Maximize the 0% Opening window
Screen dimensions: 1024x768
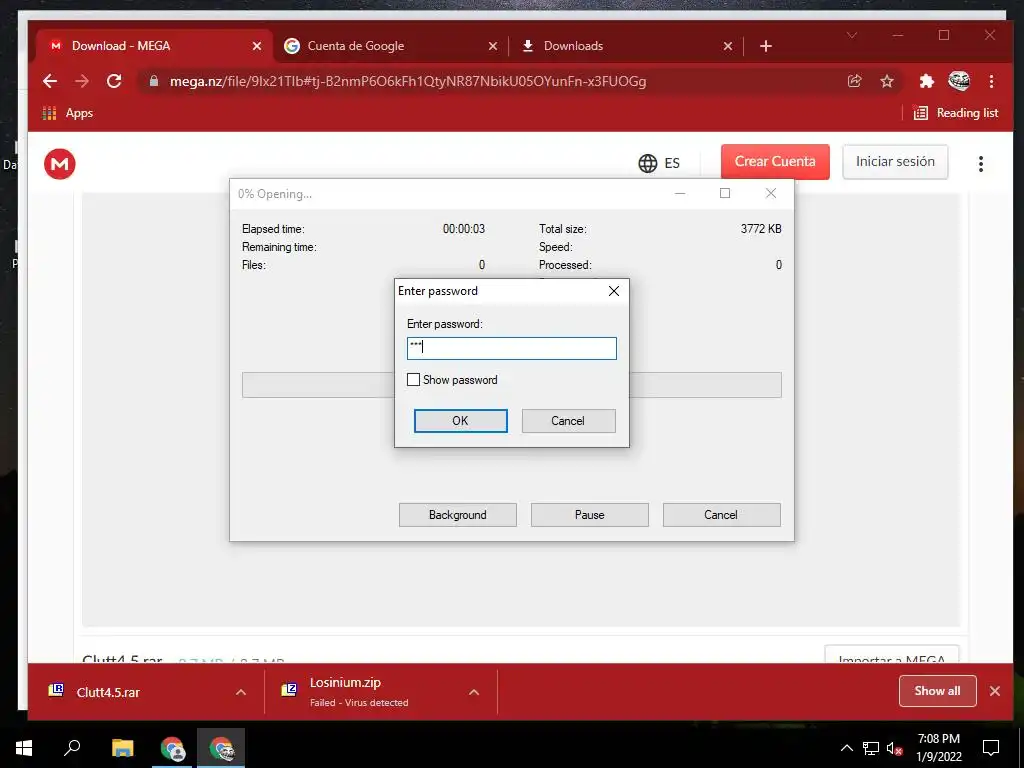pos(725,193)
